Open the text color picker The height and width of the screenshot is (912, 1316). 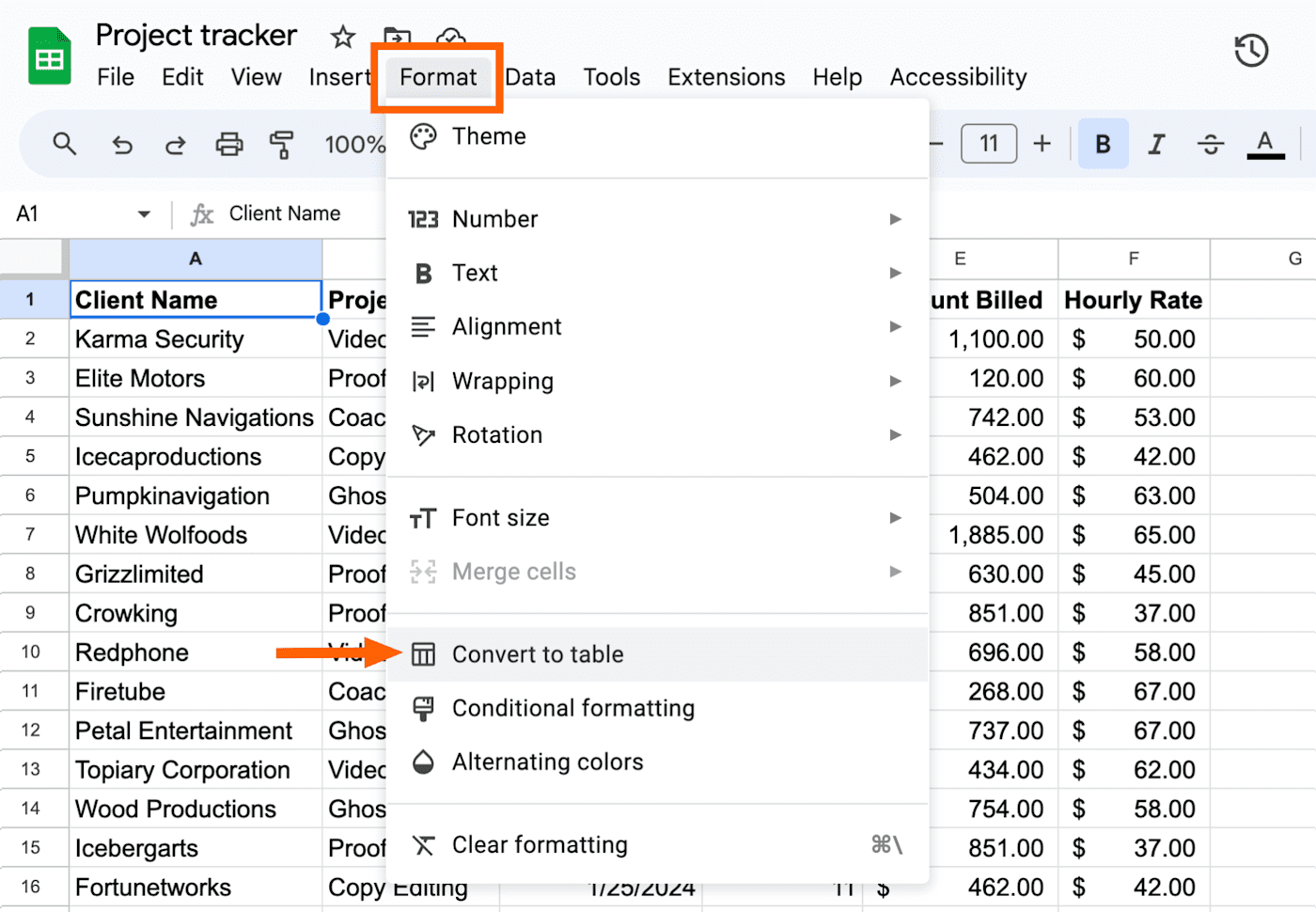[x=1265, y=143]
